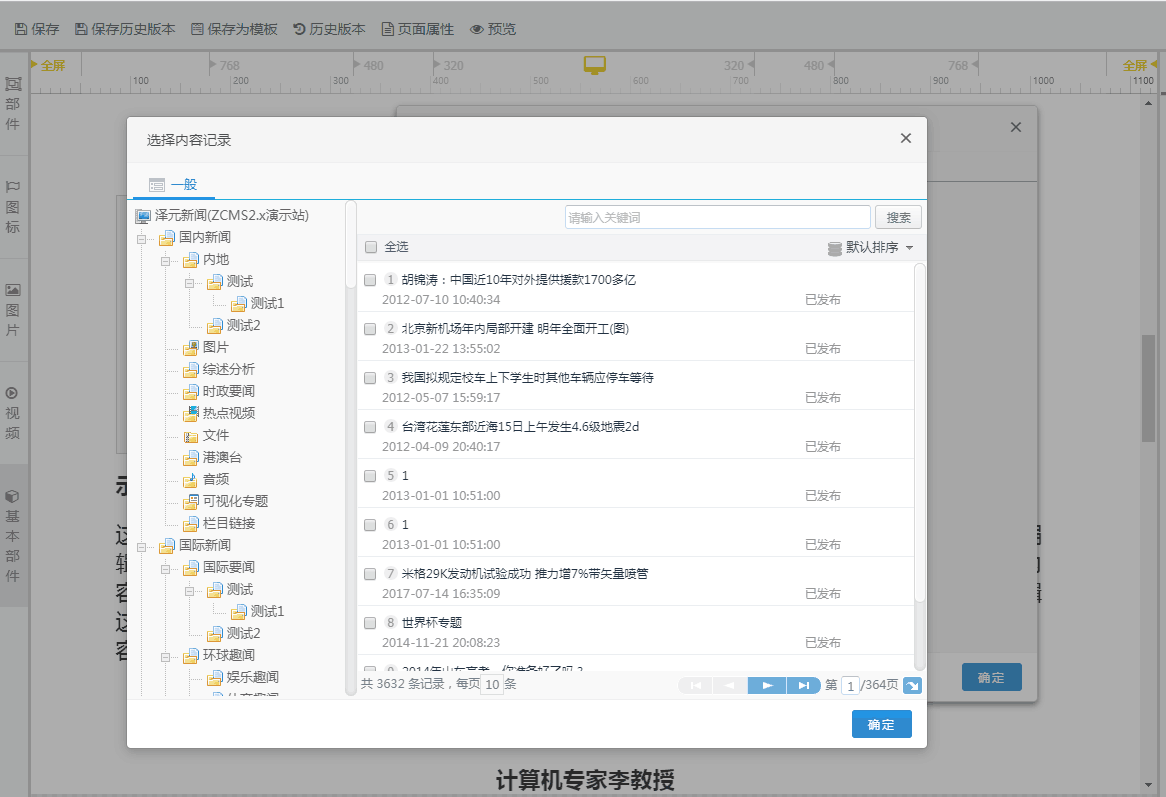Viewport: 1166px width, 797px height.
Task: Click the blue 确定 button in dialog
Action: point(881,724)
